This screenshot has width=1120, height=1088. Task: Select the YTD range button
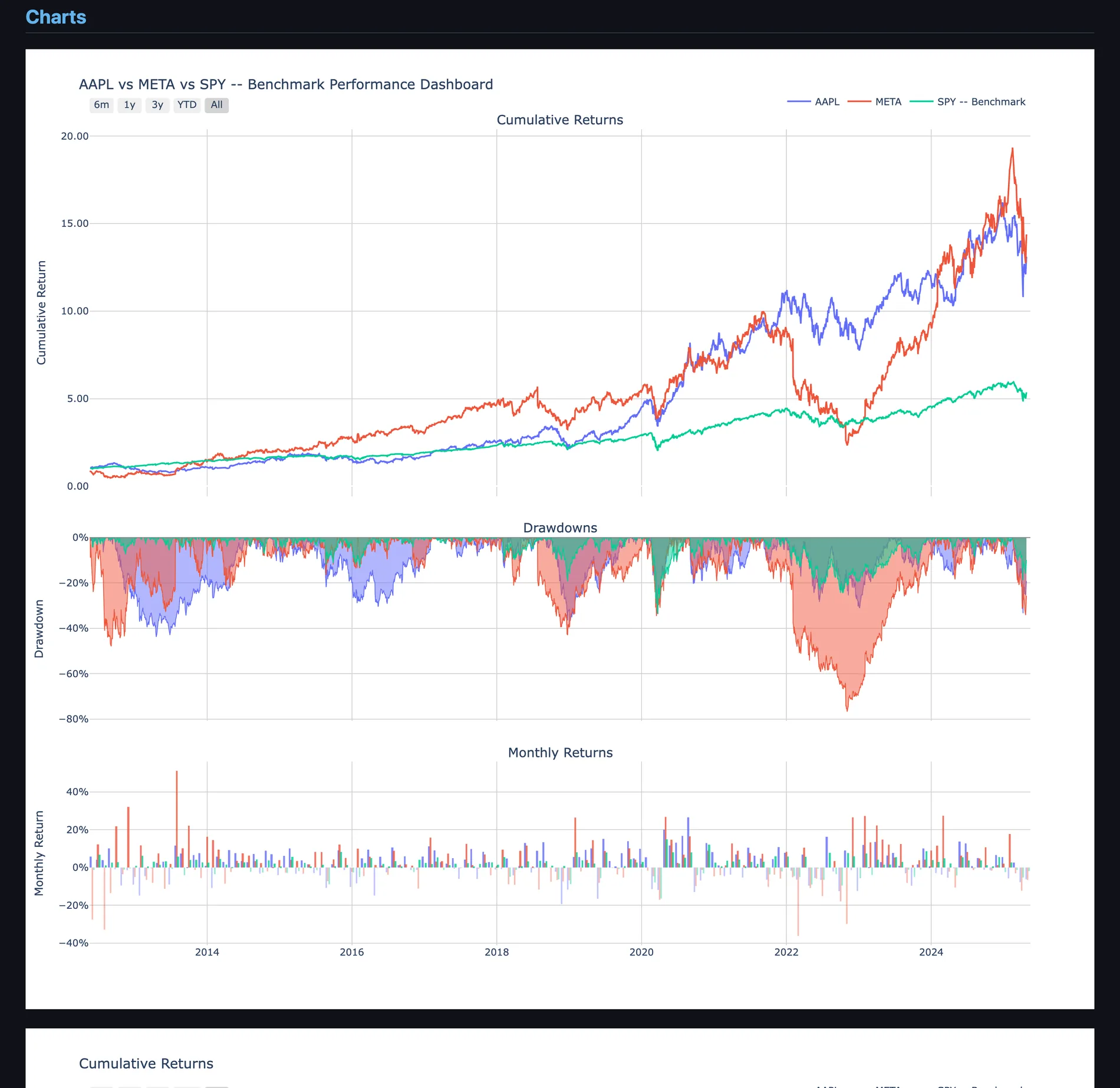pos(187,105)
